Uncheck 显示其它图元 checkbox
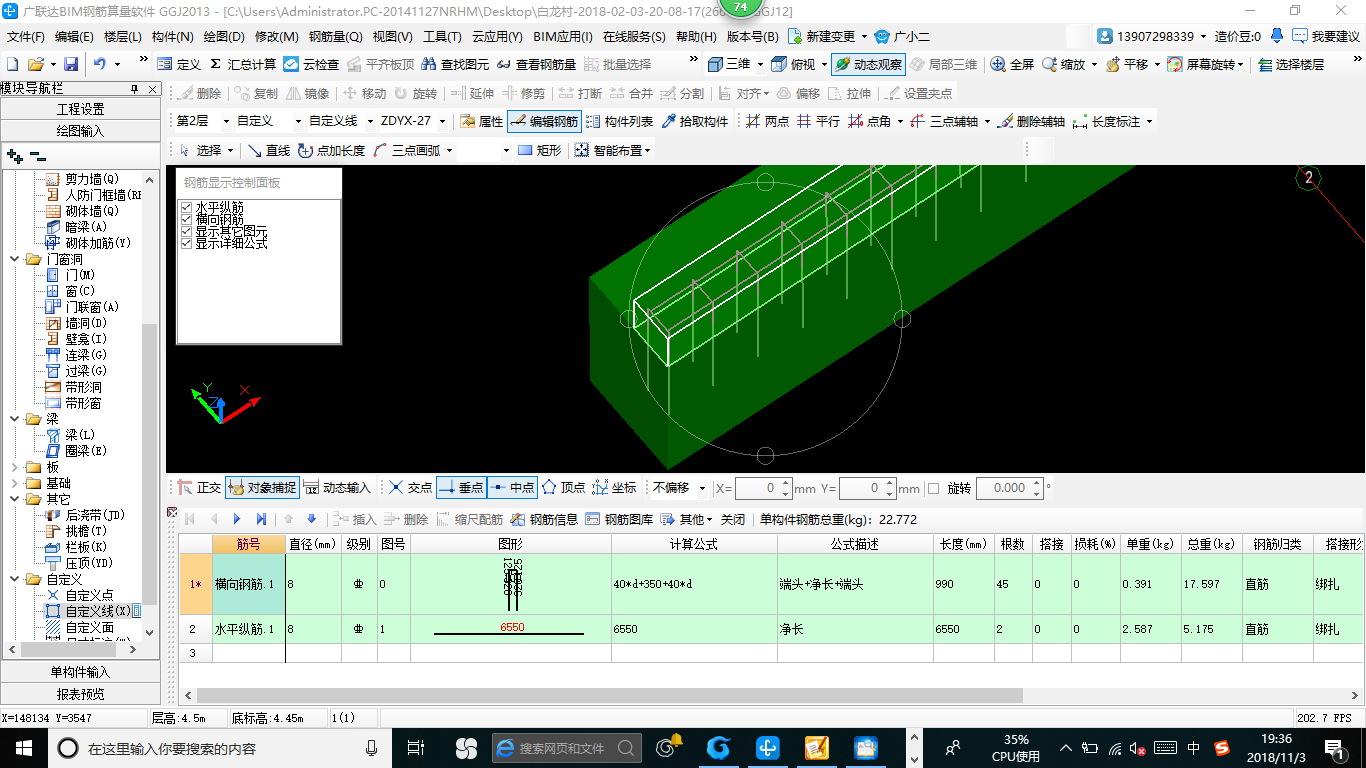 (x=186, y=231)
